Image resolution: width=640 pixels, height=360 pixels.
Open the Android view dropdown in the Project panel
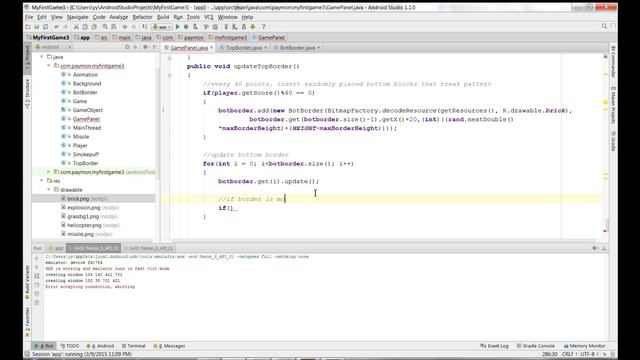pyautogui.click(x=53, y=47)
